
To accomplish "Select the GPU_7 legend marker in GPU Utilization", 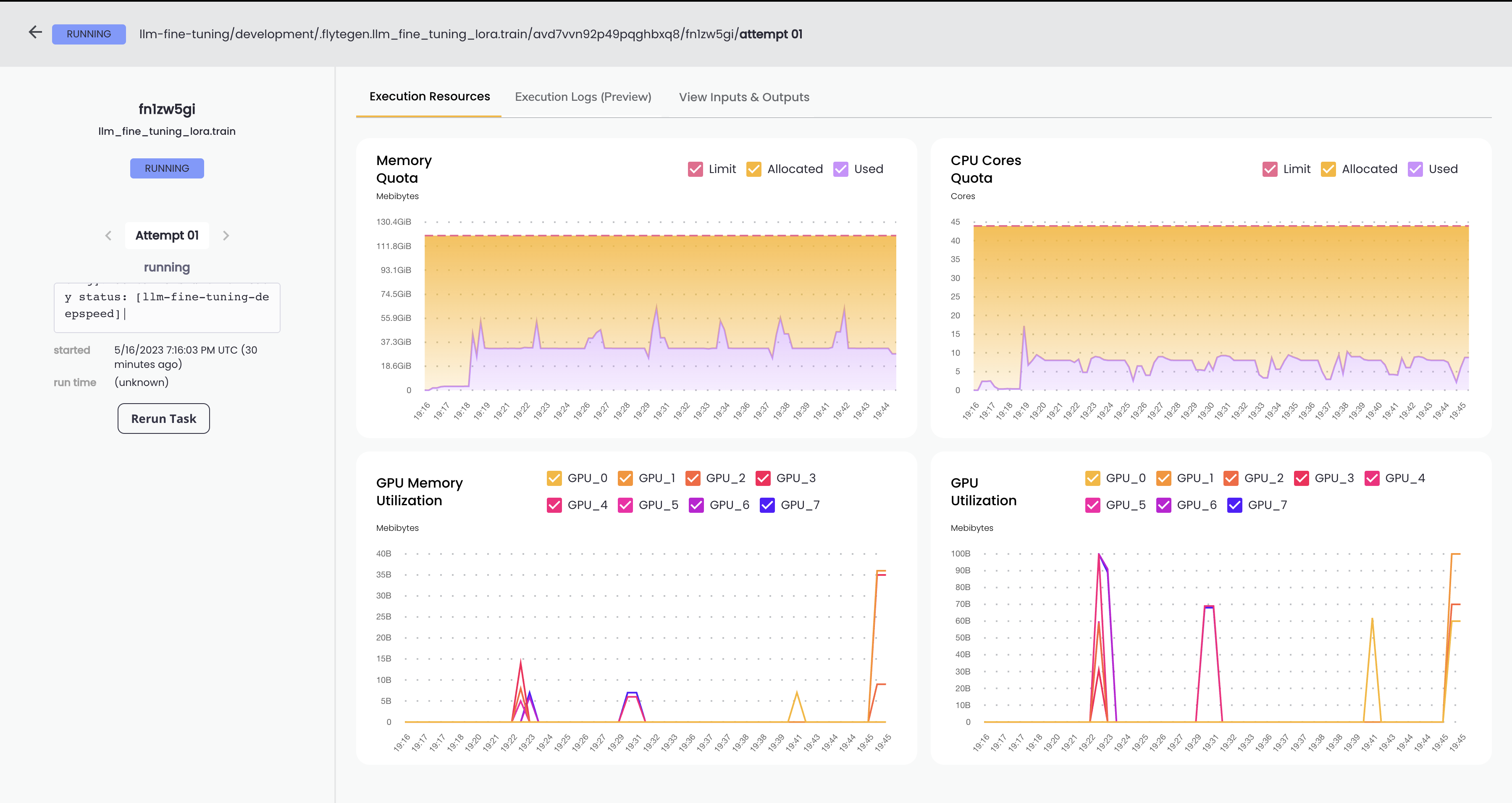I will (x=1235, y=505).
